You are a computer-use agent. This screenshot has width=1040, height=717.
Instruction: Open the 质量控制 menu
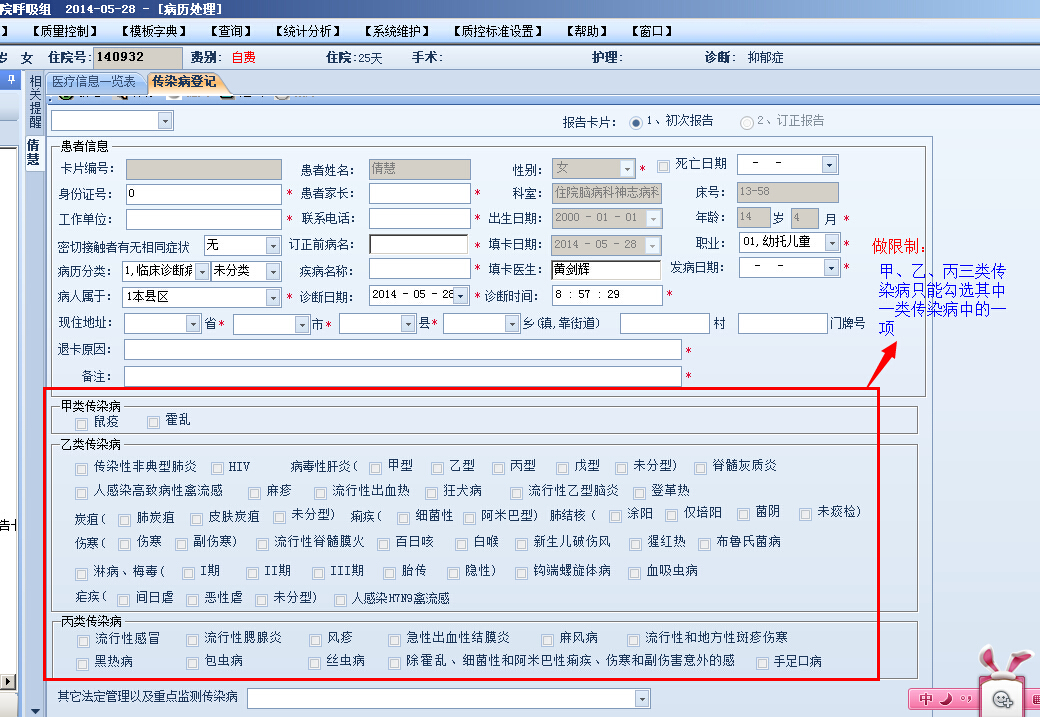pos(64,31)
